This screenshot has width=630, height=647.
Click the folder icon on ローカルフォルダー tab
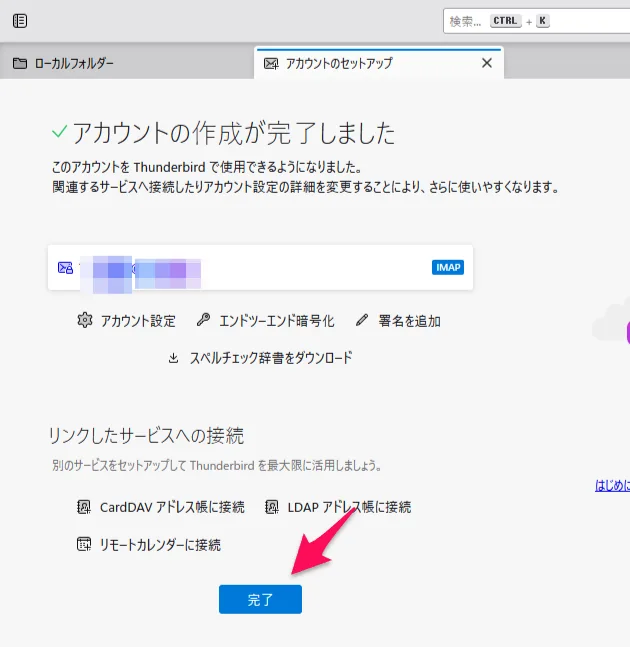pyautogui.click(x=20, y=64)
